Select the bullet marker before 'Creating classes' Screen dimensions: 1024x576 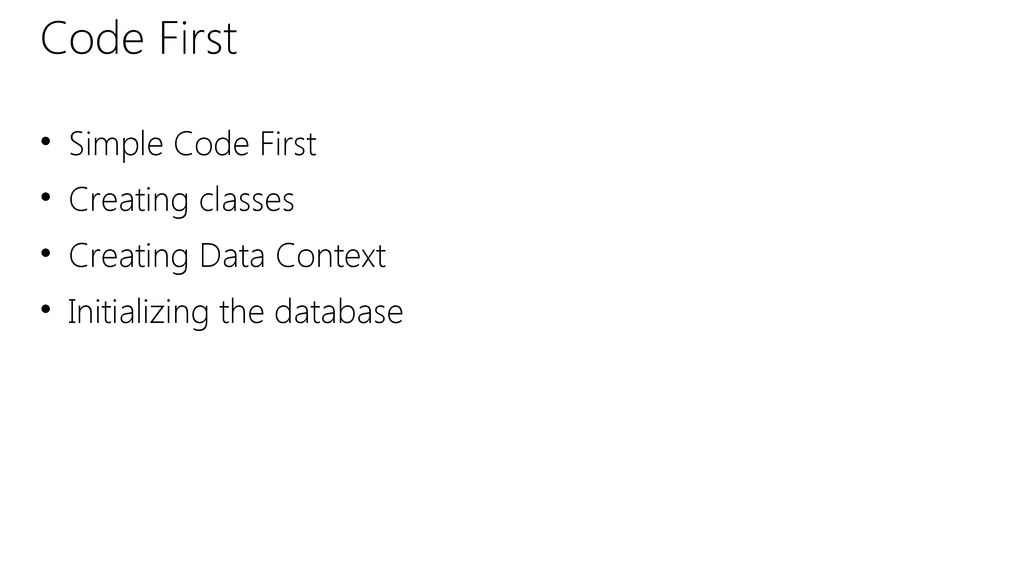pyautogui.click(x=46, y=197)
